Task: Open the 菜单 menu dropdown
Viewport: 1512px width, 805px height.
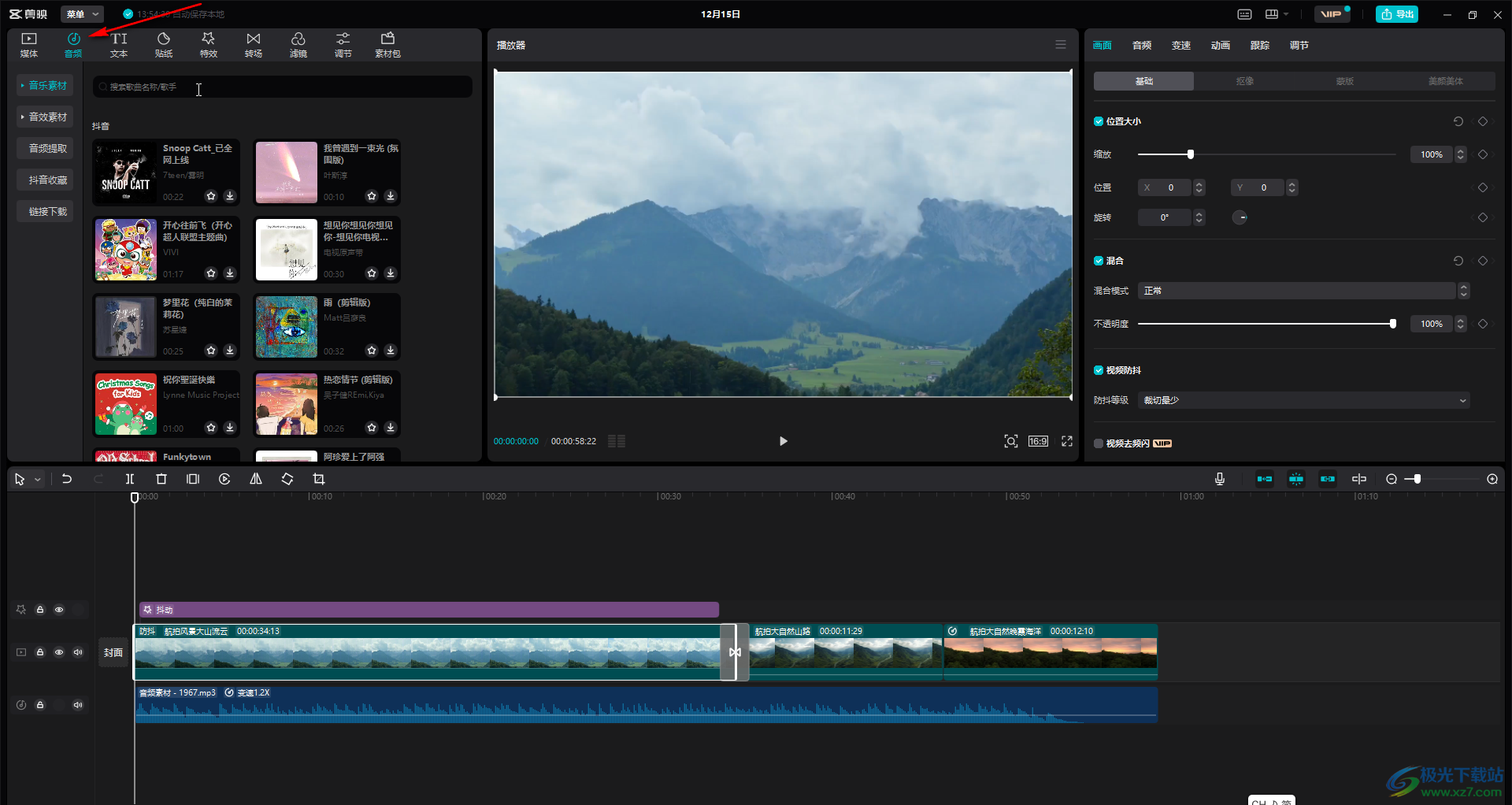Action: [x=82, y=14]
